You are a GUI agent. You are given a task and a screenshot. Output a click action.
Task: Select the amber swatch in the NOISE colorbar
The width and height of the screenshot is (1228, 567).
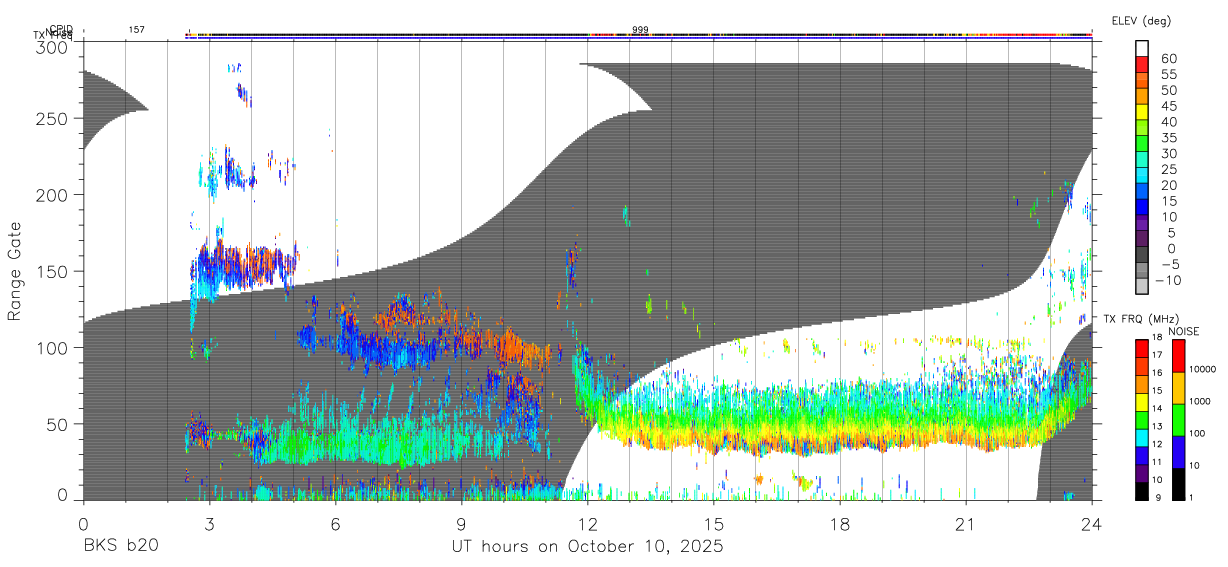click(1178, 387)
